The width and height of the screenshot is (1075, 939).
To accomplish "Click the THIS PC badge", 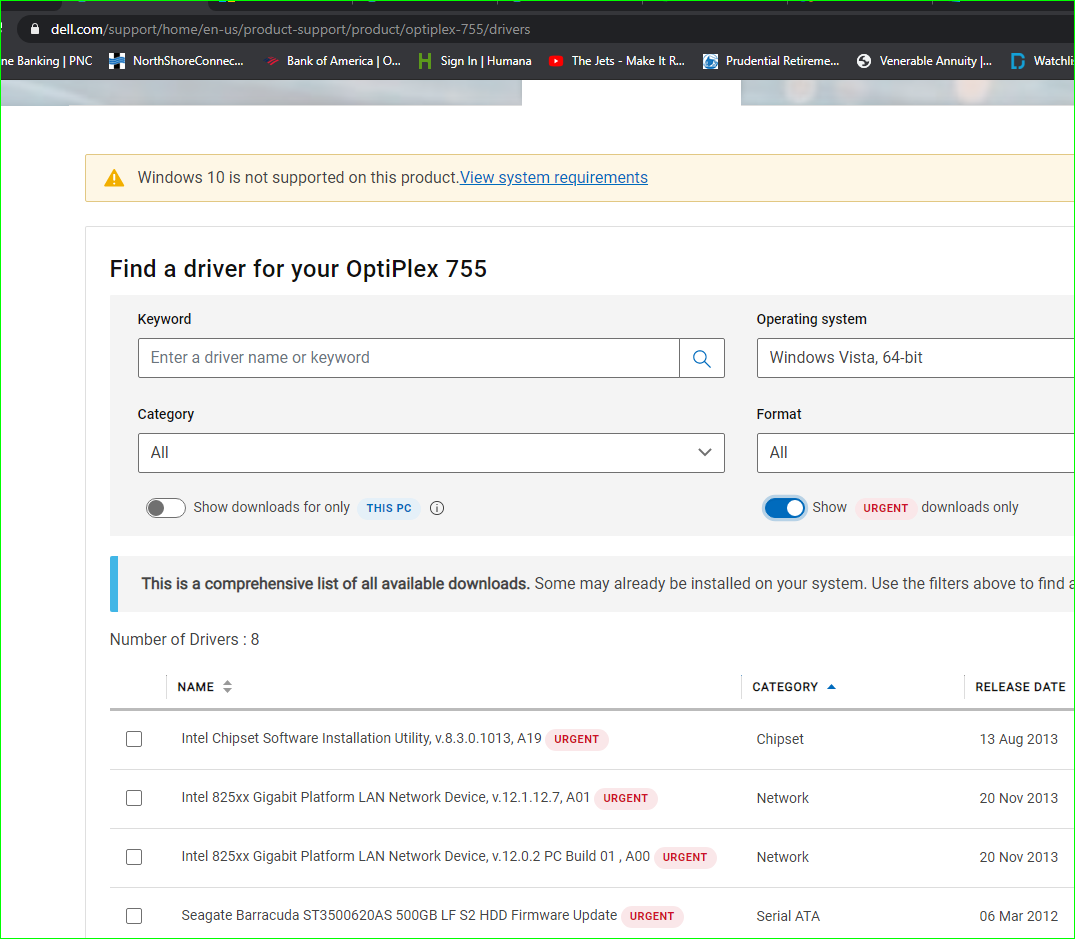I will point(389,508).
